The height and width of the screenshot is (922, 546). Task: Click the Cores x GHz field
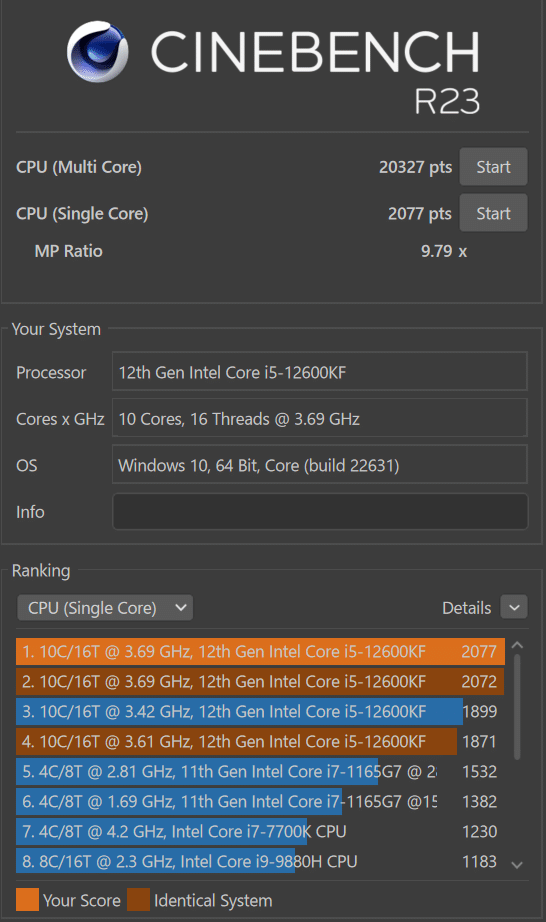click(x=320, y=418)
